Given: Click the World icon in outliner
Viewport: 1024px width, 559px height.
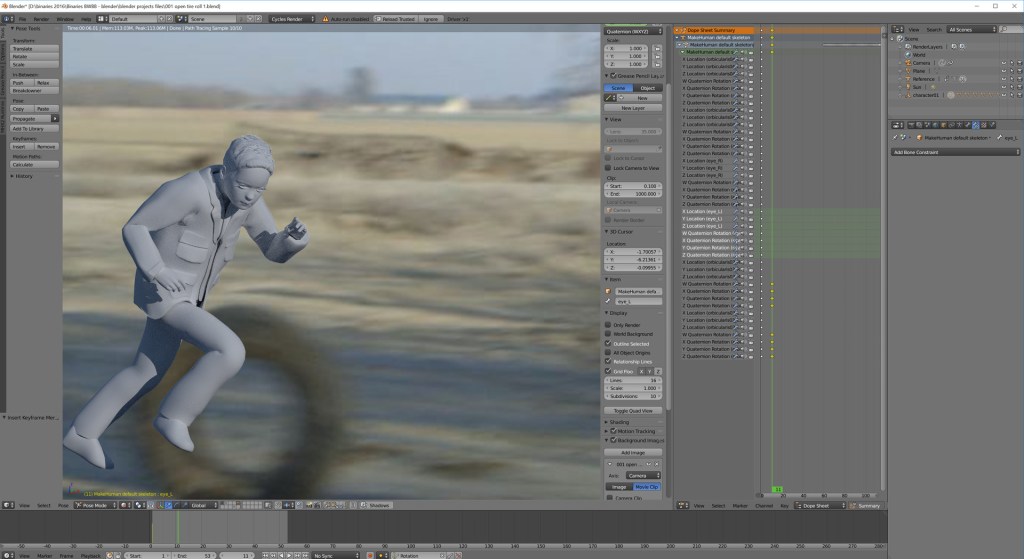Looking at the screenshot, I should click(909, 54).
